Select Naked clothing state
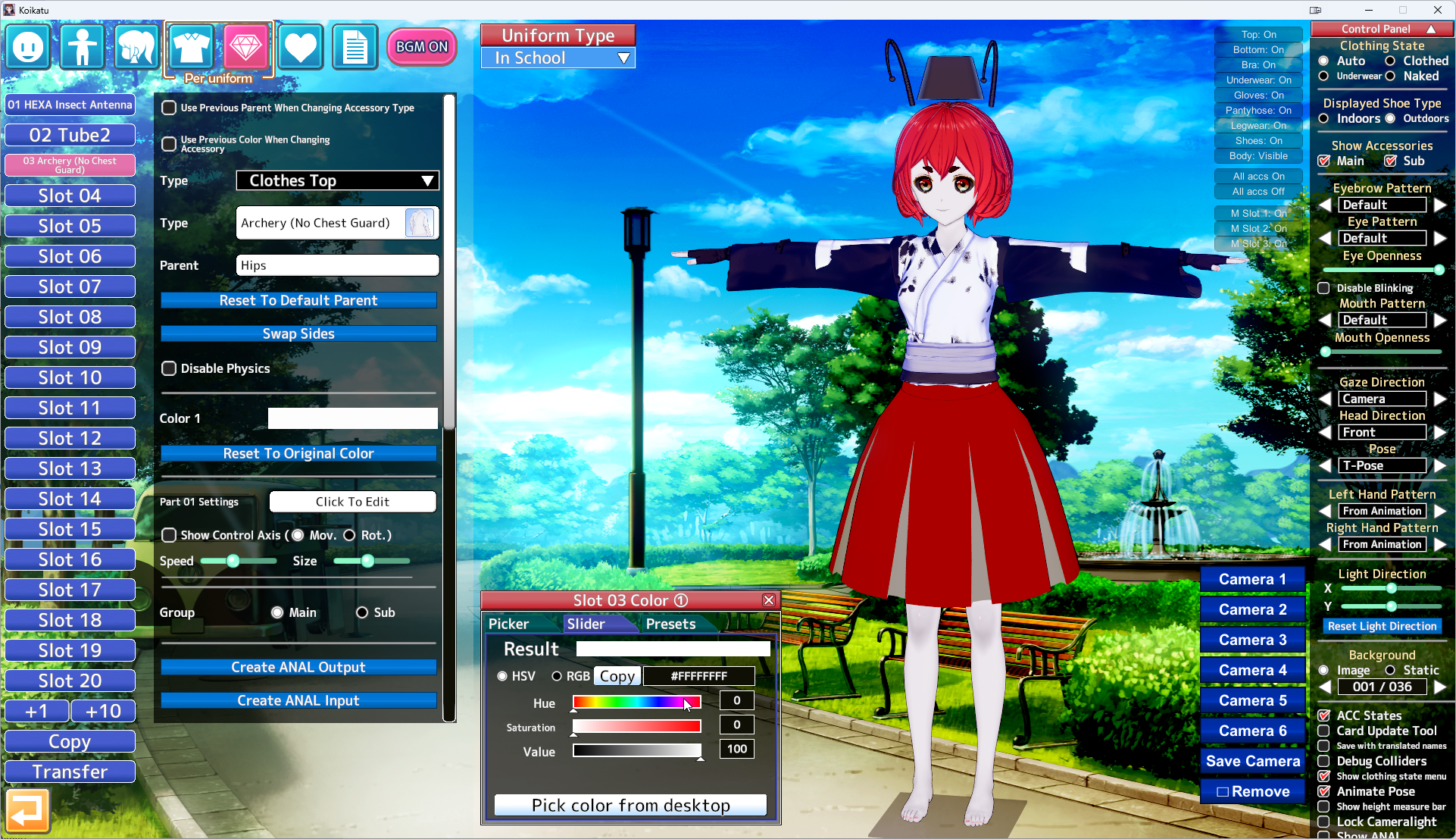Image resolution: width=1456 pixels, height=839 pixels. point(1390,76)
